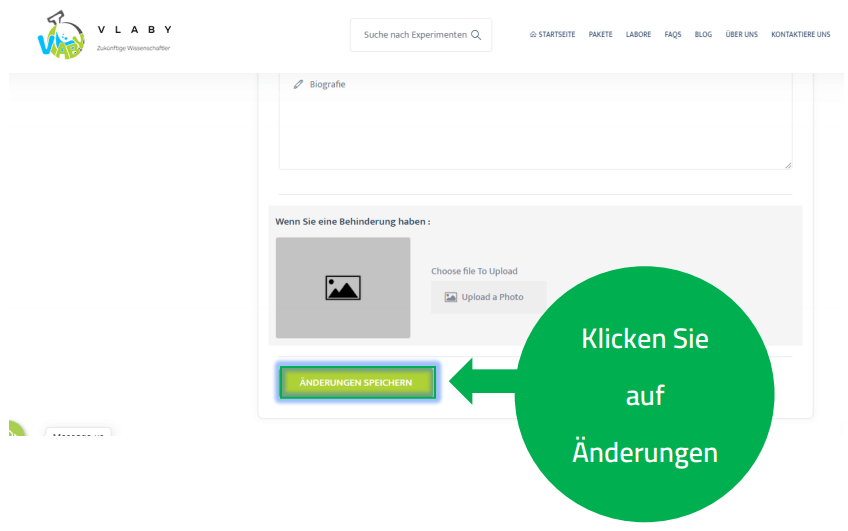Open the Pakete menu item
Viewport: 848px width, 531px height.
click(x=600, y=35)
